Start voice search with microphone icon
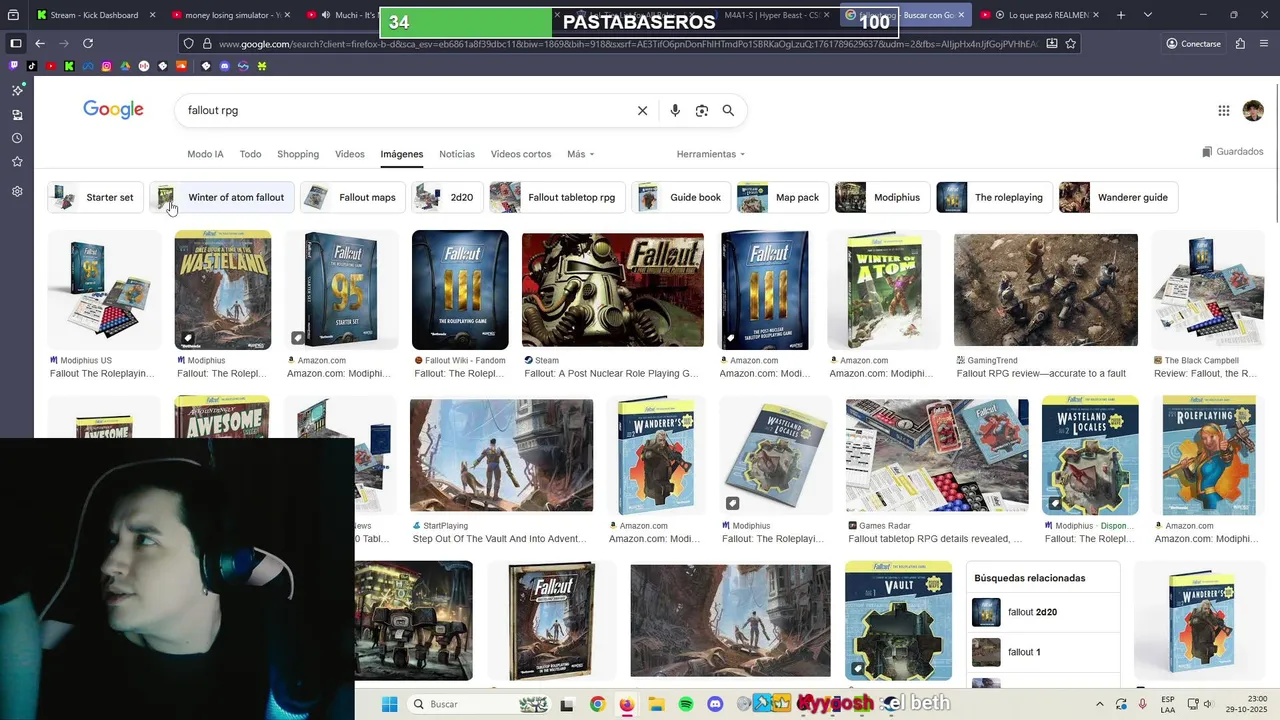This screenshot has height=720, width=1280. [x=675, y=111]
